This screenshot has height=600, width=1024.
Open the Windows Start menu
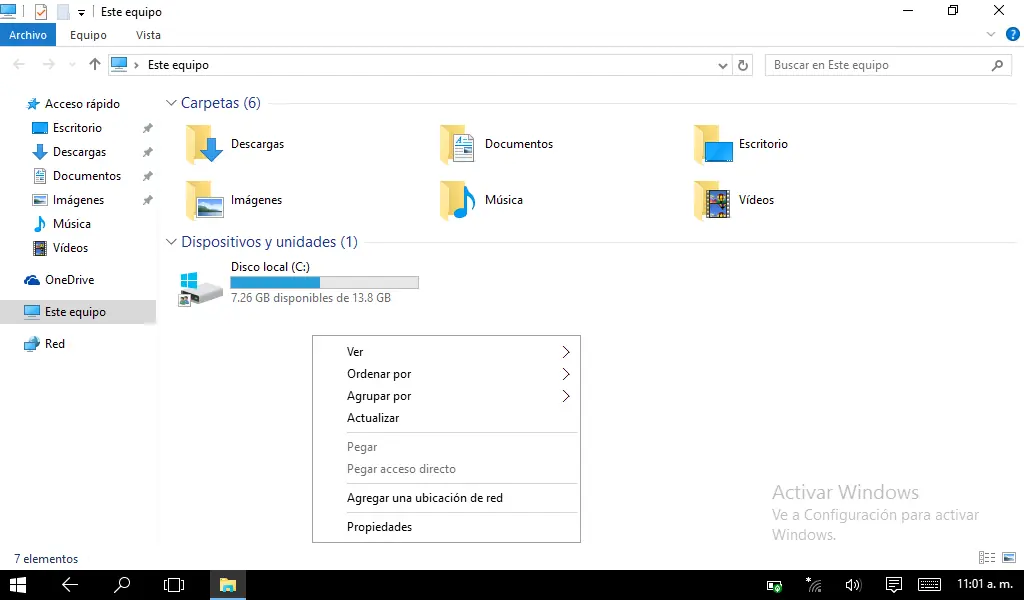click(18, 585)
